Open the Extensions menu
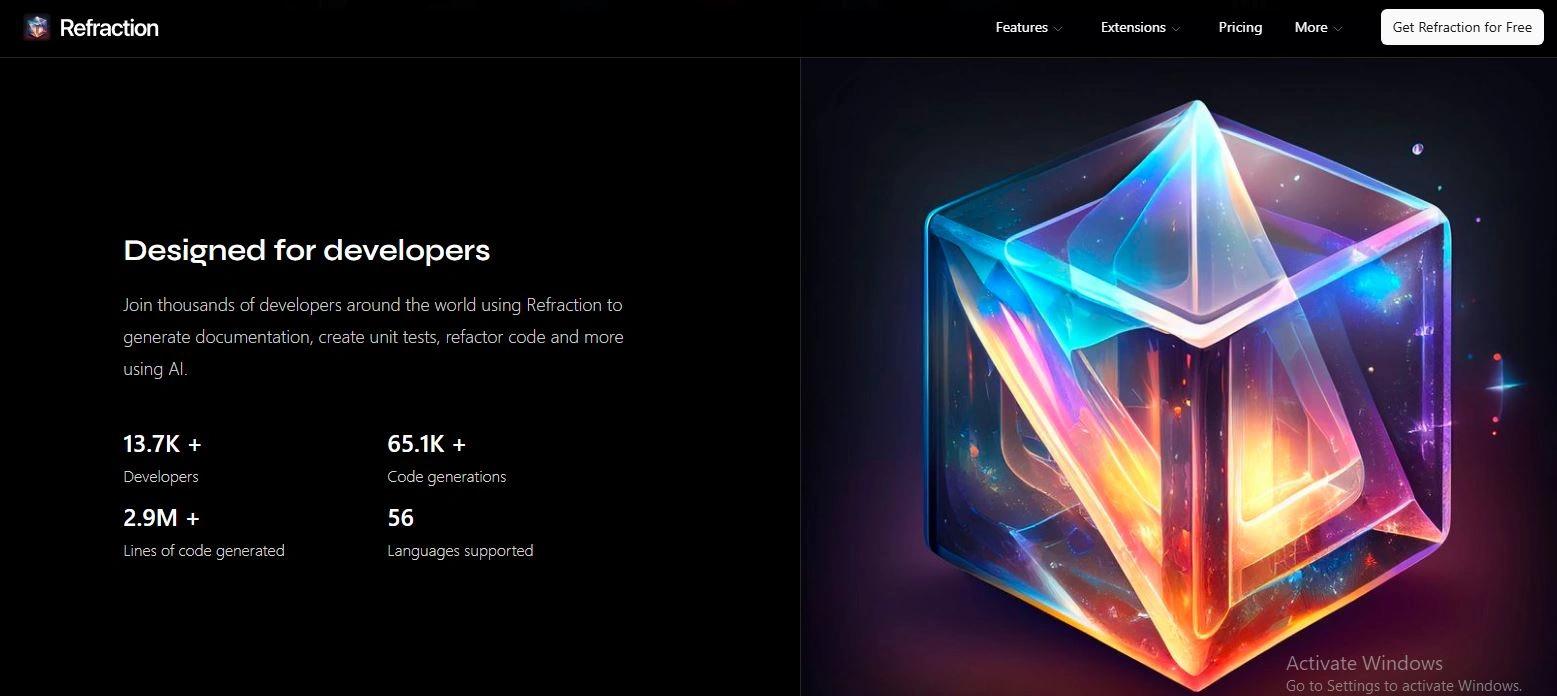This screenshot has width=1557, height=696. [1133, 27]
